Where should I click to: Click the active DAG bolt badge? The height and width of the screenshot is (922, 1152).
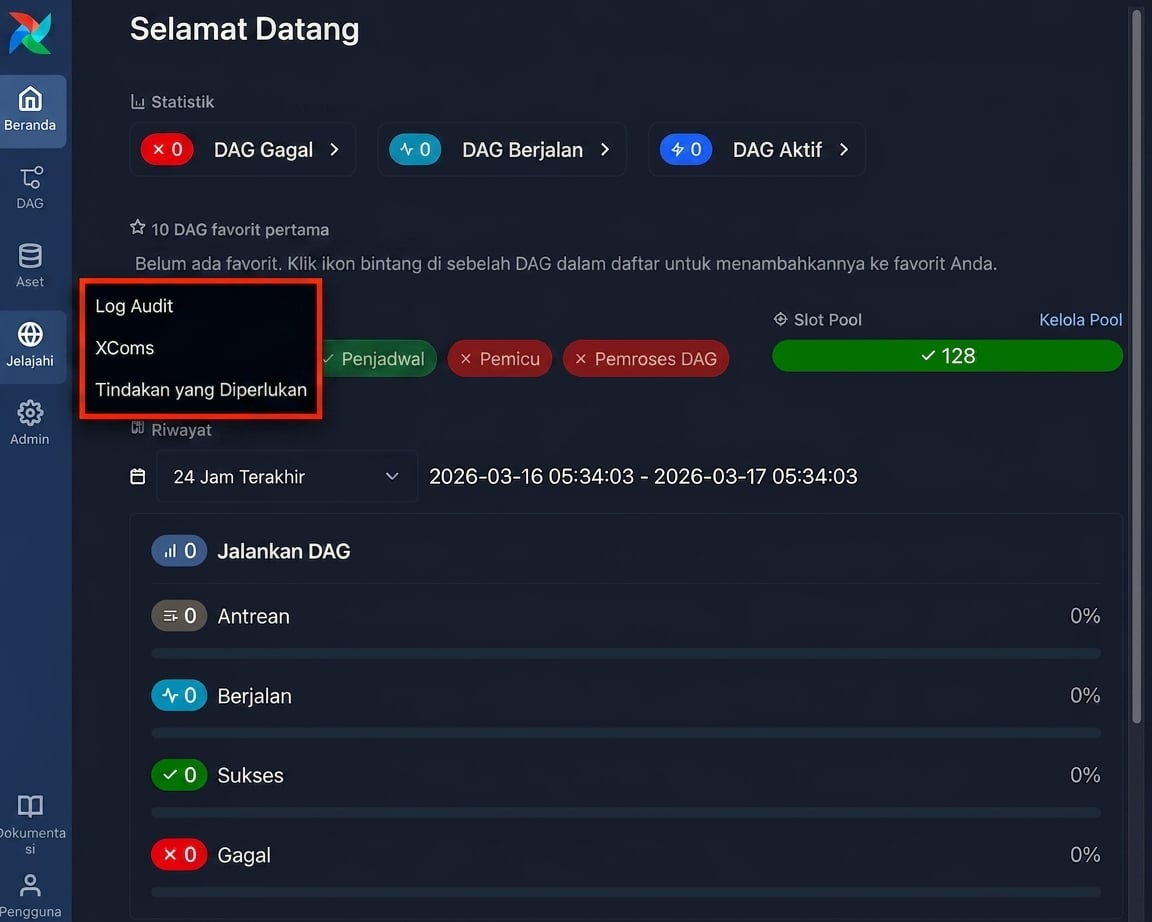[x=685, y=150]
